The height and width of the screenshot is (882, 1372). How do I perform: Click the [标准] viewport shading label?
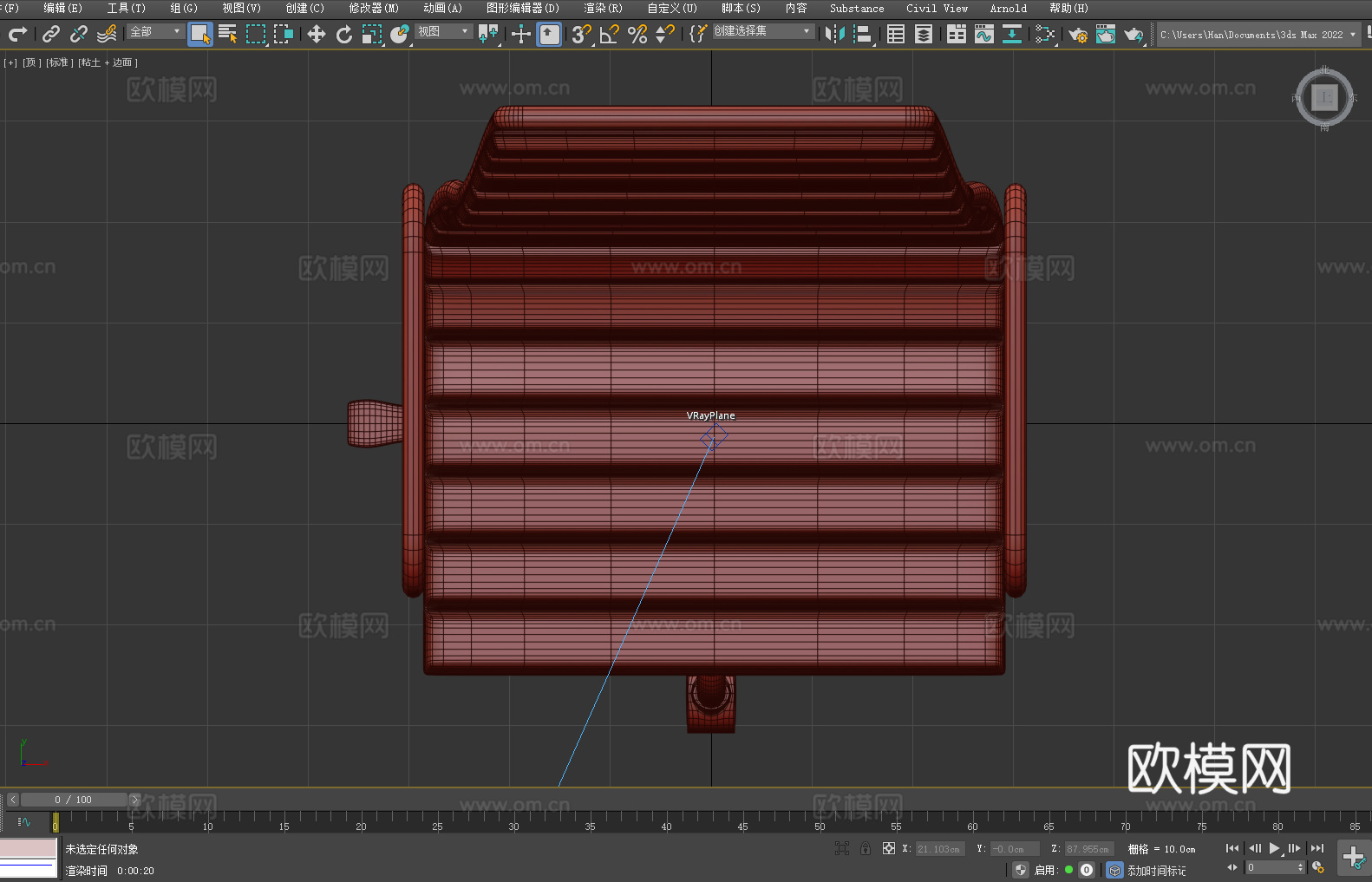(x=59, y=62)
